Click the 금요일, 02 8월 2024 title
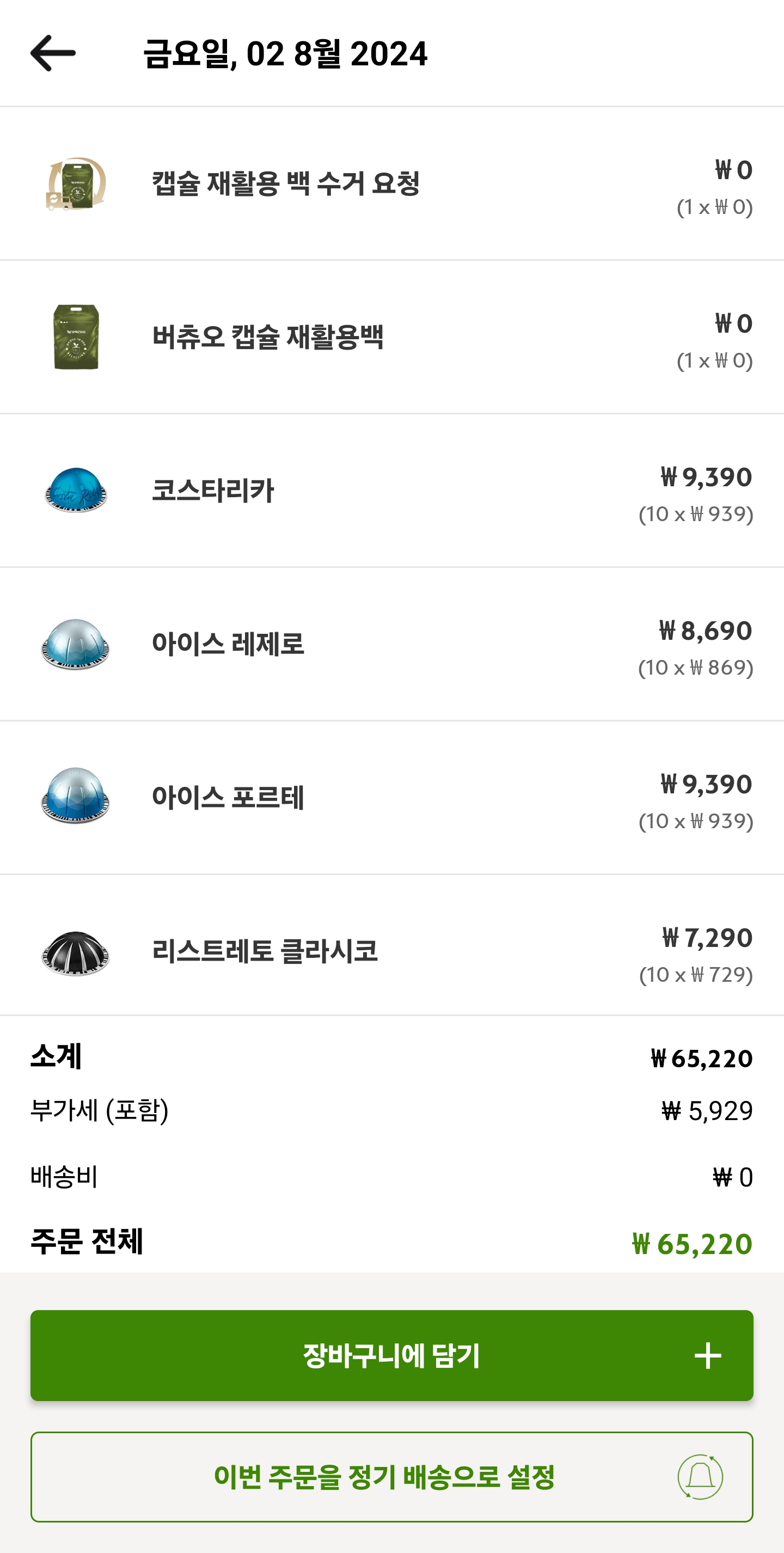Viewport: 784px width, 1553px height. 285,54
